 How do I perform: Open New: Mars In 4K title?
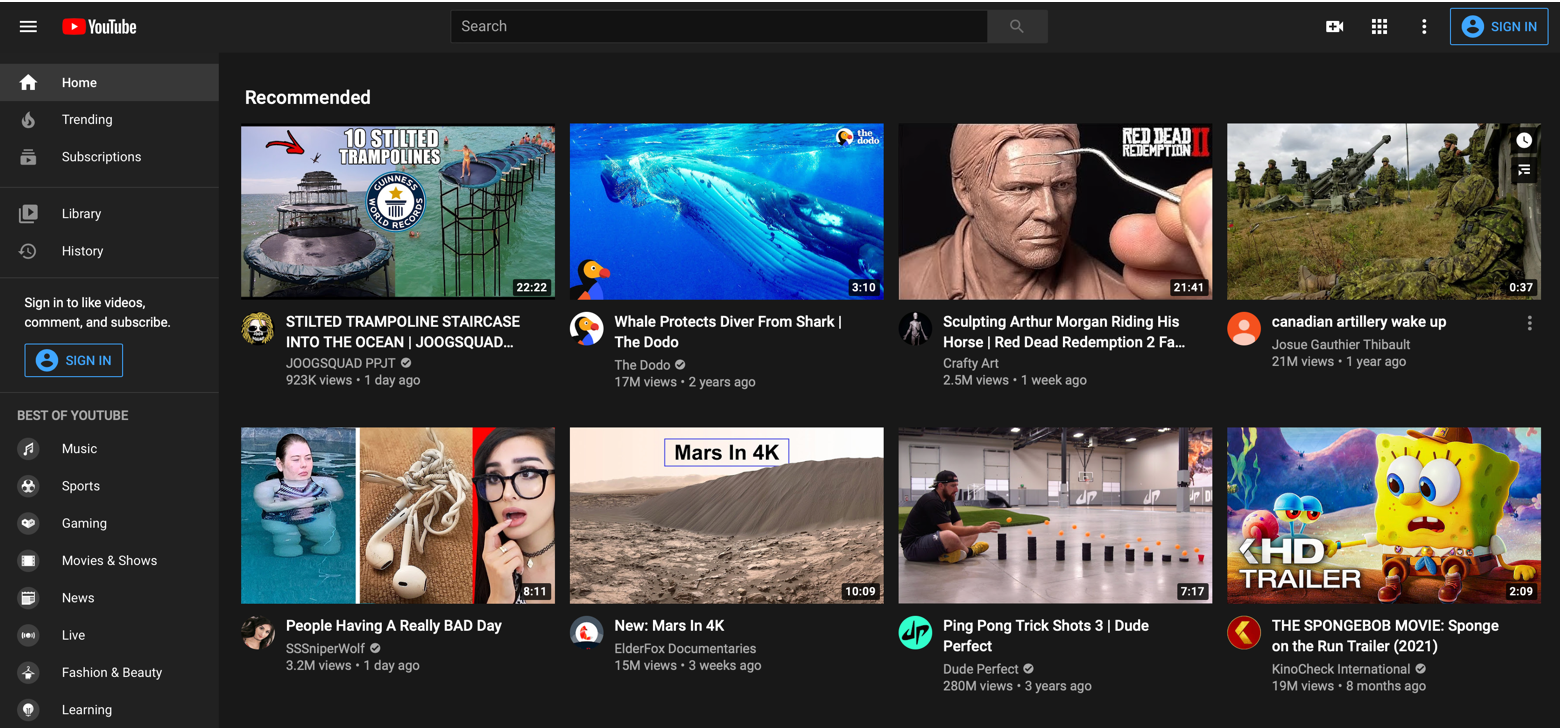pos(669,626)
